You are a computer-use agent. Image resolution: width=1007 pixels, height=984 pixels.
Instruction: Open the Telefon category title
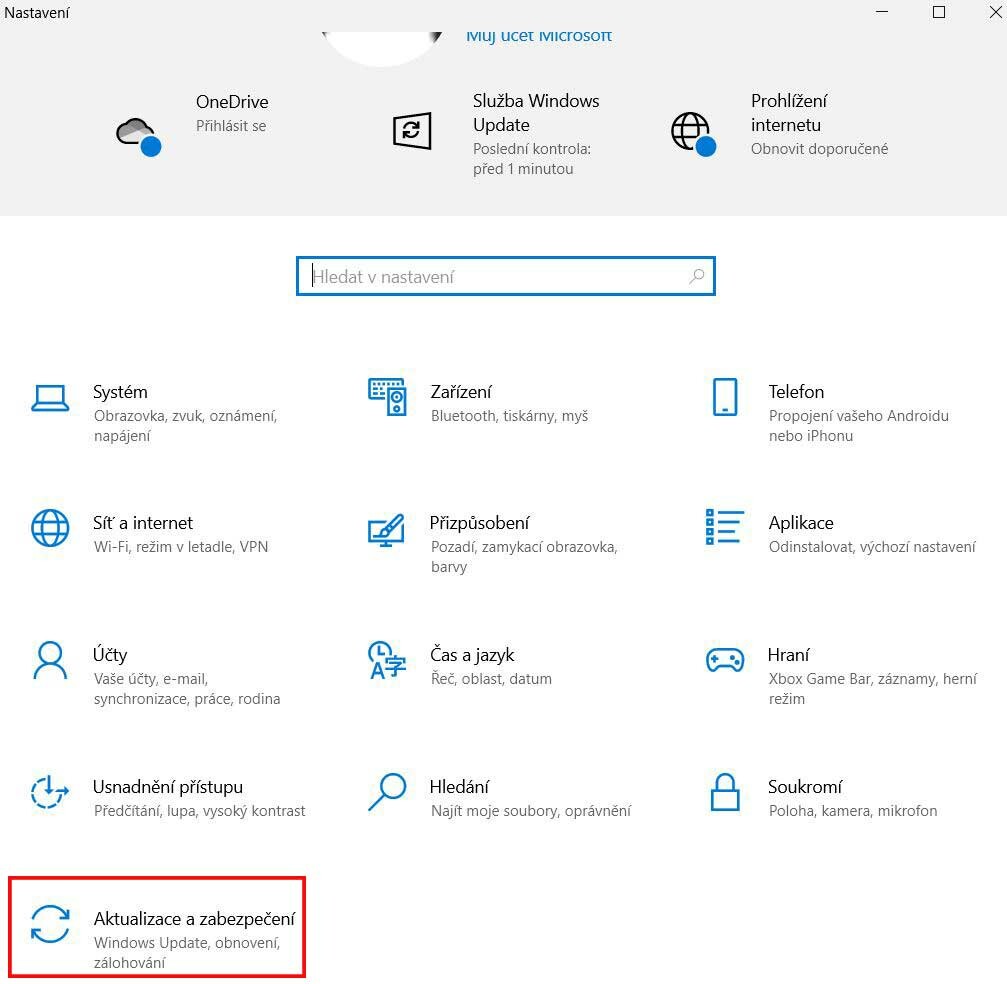pyautogui.click(x=796, y=392)
